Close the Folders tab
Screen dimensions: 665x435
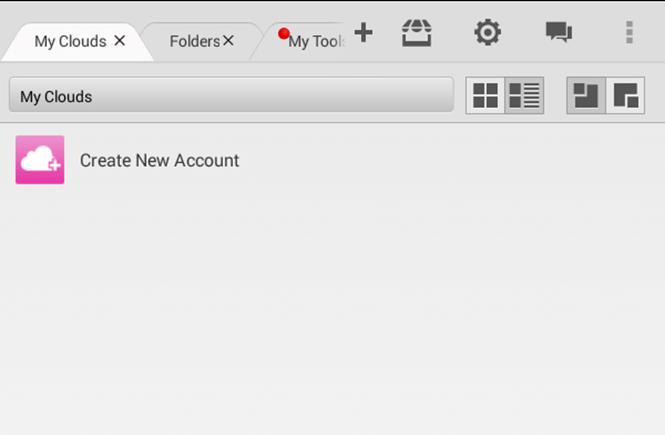pyautogui.click(x=228, y=41)
